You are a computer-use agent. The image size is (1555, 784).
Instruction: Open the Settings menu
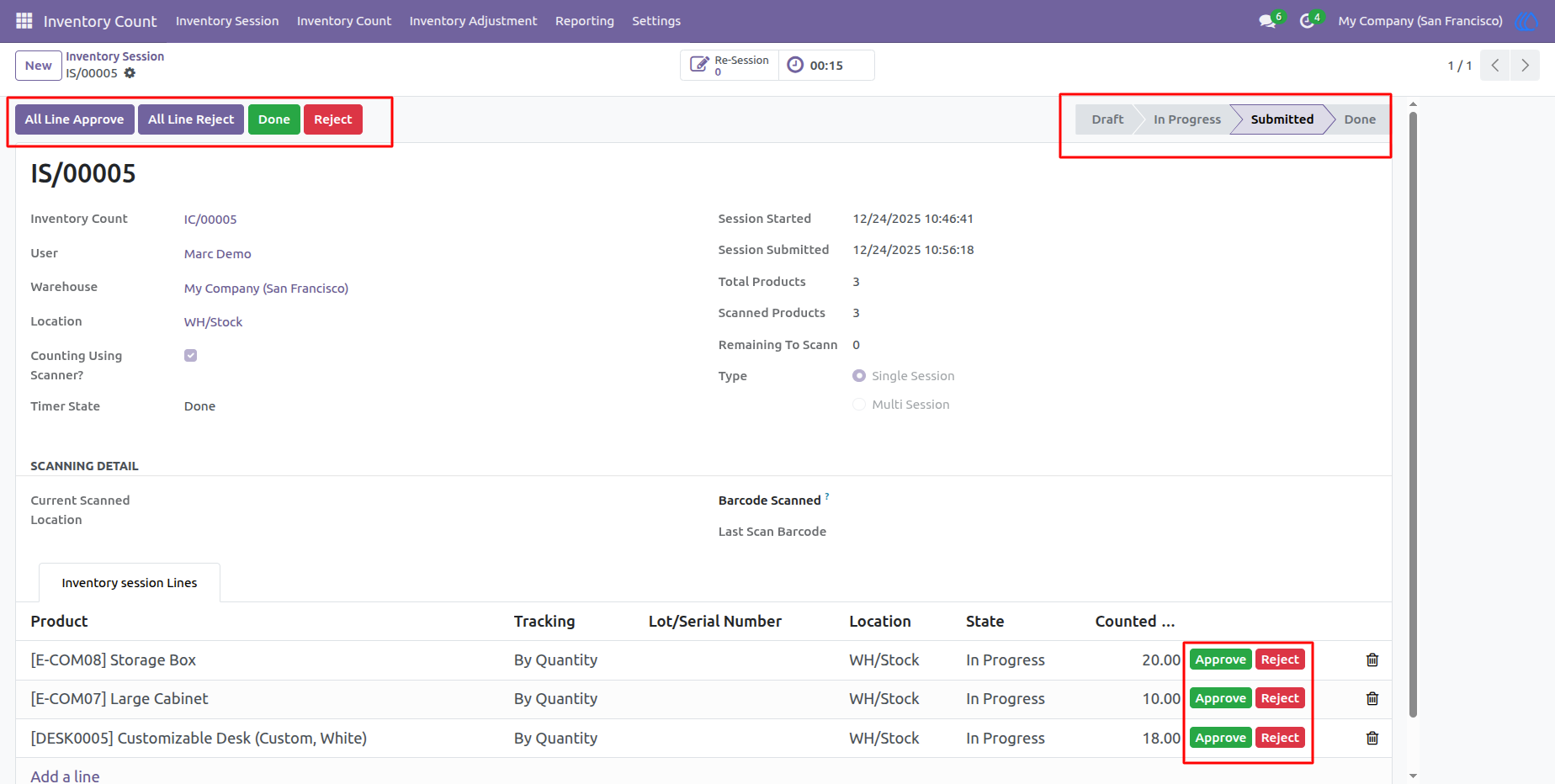[x=656, y=21]
